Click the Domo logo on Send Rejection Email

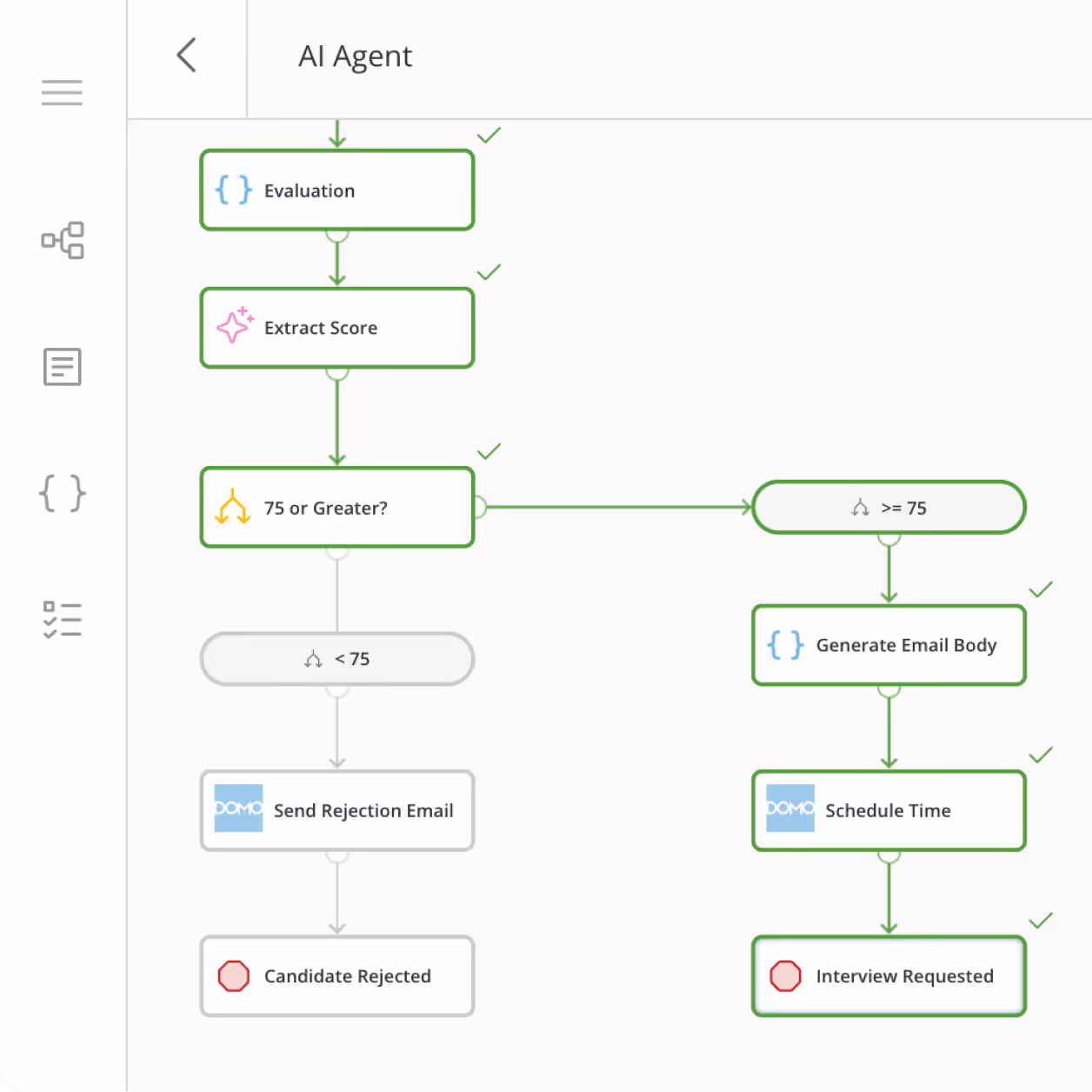[x=238, y=809]
